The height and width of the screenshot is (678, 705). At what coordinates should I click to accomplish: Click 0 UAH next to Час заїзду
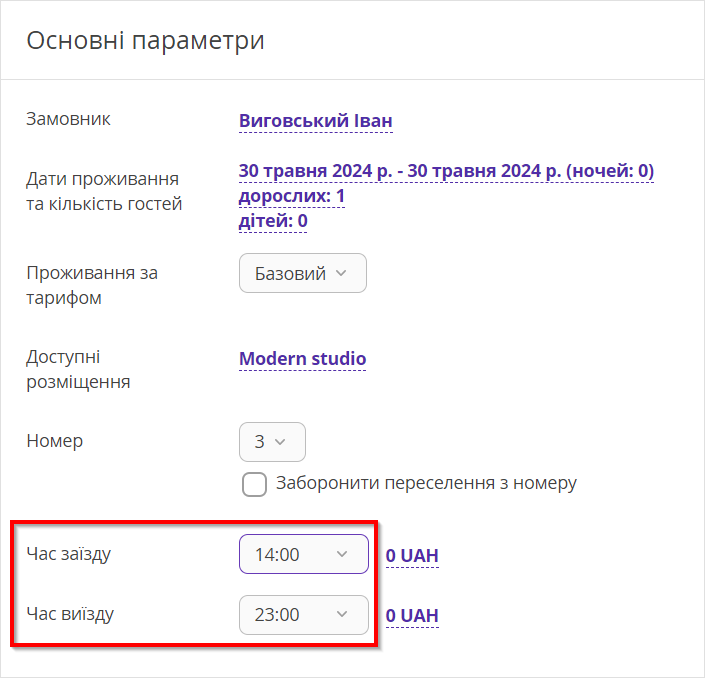[x=412, y=556]
